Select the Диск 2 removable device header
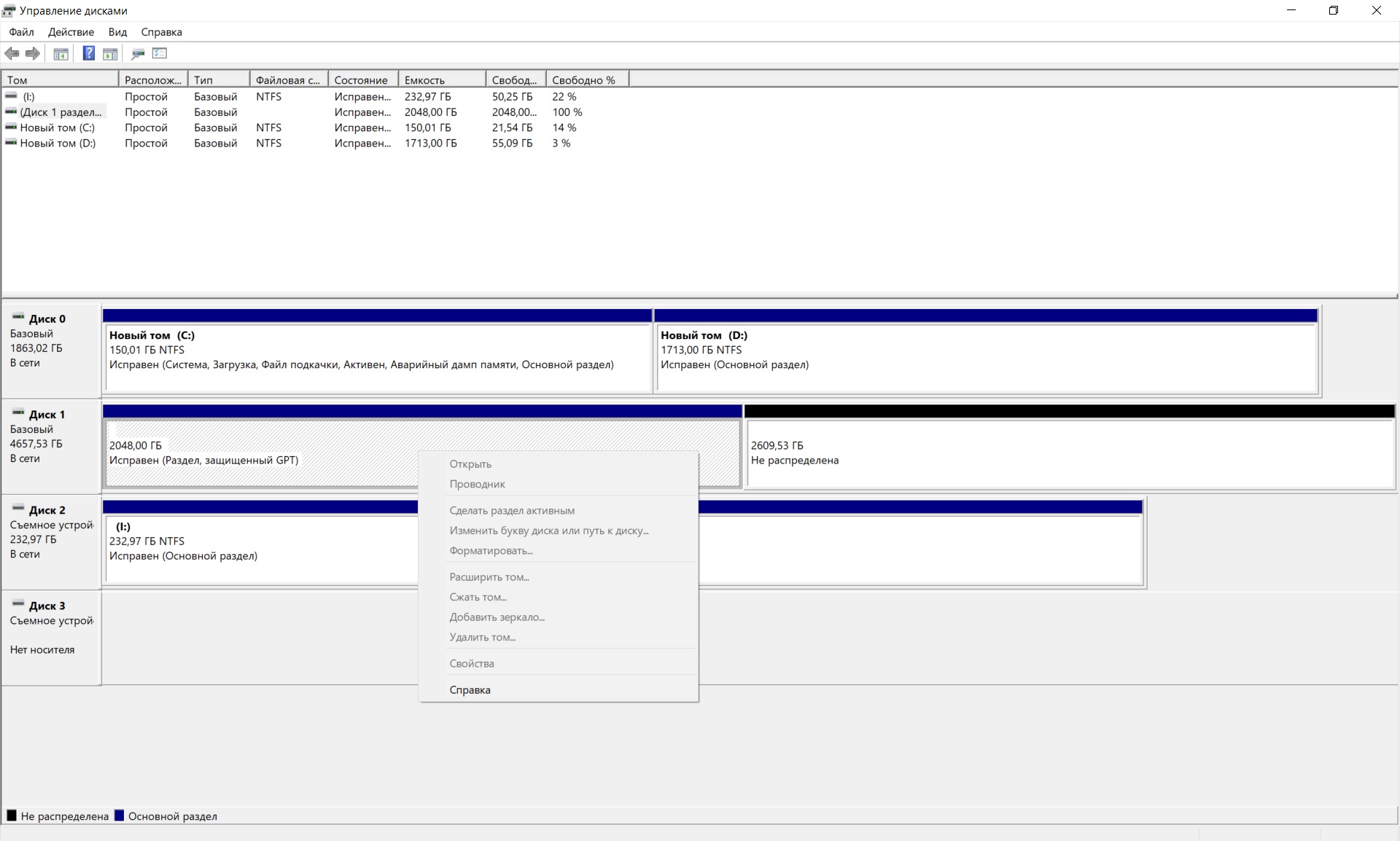Viewport: 1400px width, 841px height. point(51,541)
